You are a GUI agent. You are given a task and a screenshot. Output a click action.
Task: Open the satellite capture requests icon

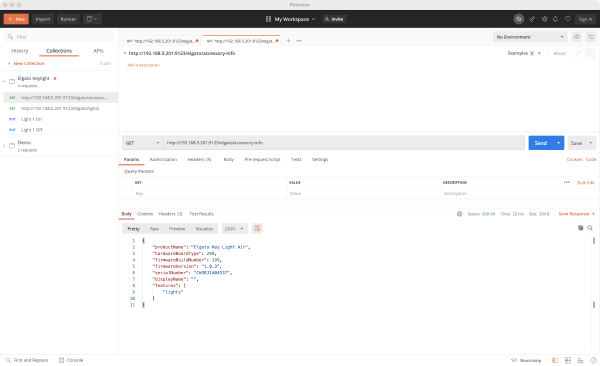532,19
